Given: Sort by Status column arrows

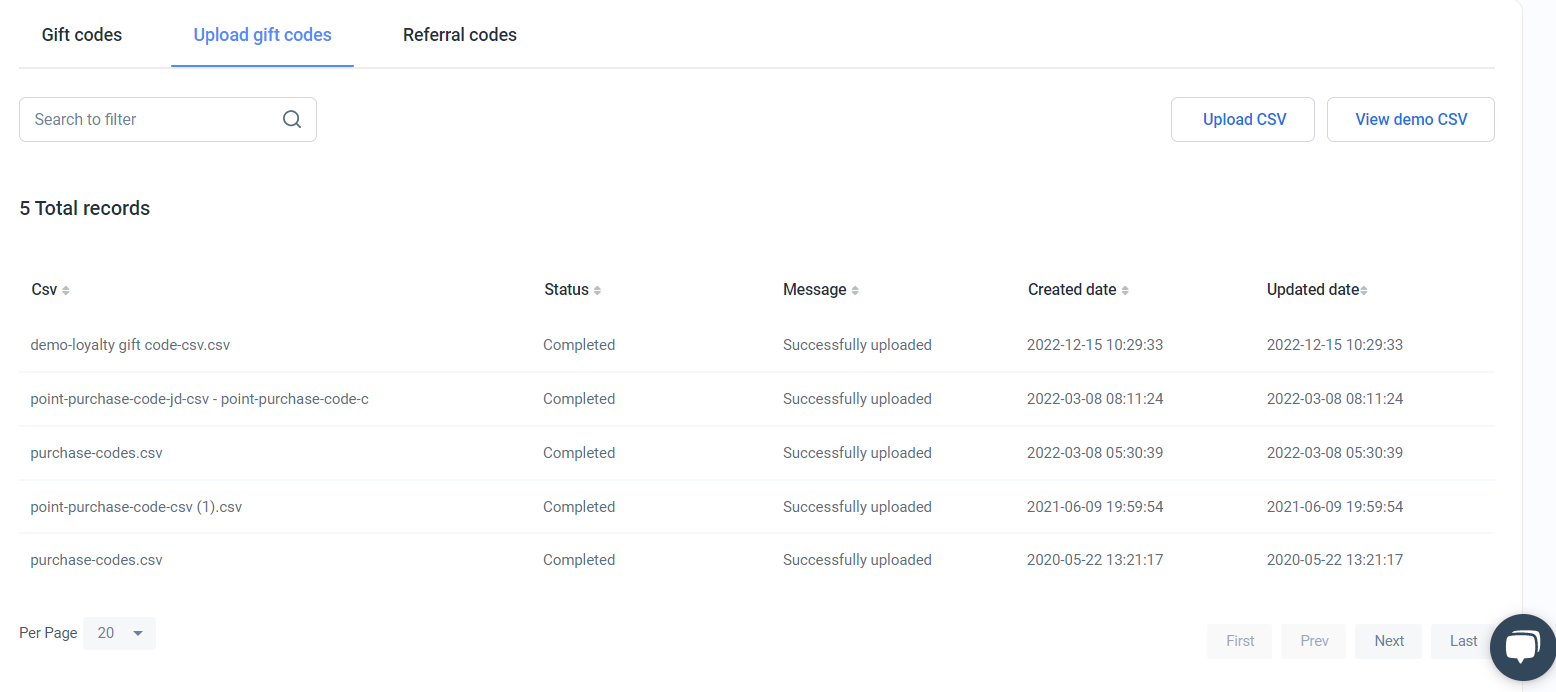Looking at the screenshot, I should [x=597, y=290].
